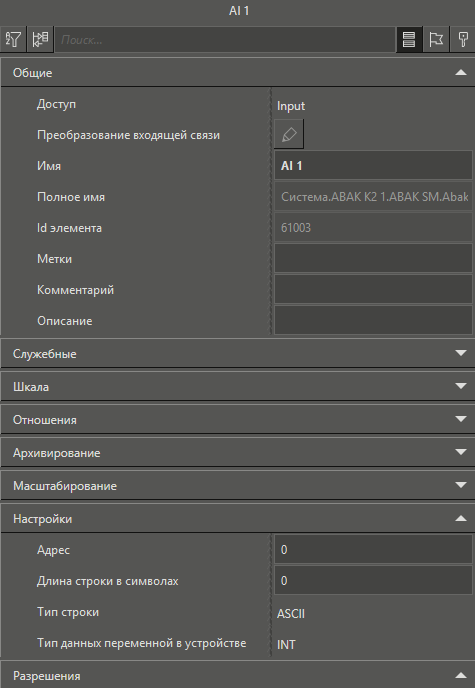Click the tree navigation arrow icon
The height and width of the screenshot is (688, 475).
point(40,39)
